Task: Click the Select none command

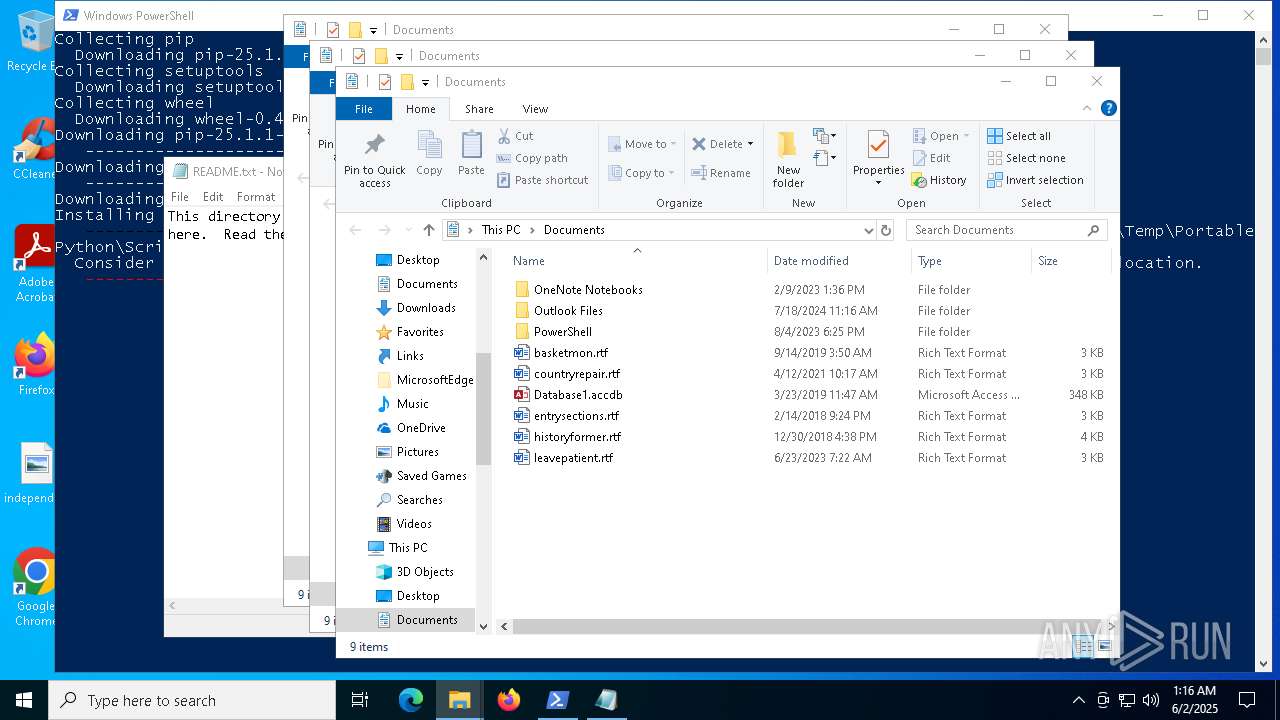Action: [x=1026, y=158]
